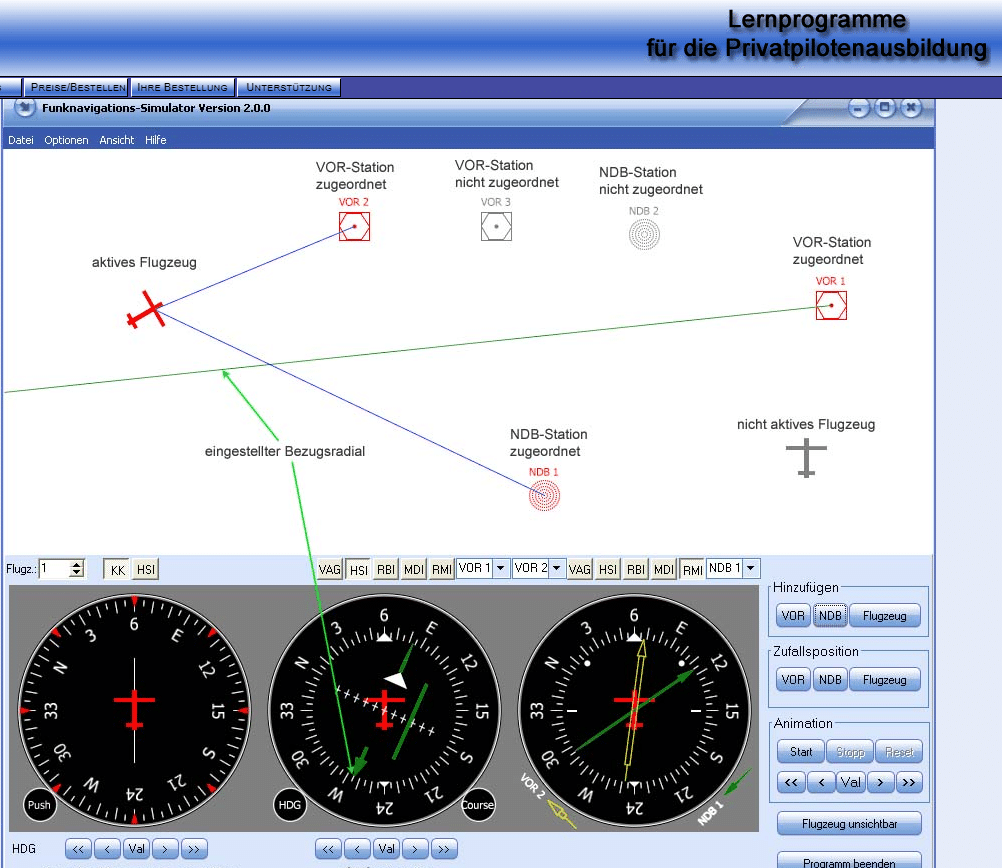Click the VOR 2 station symbol on map
1002x868 pixels.
(354, 227)
